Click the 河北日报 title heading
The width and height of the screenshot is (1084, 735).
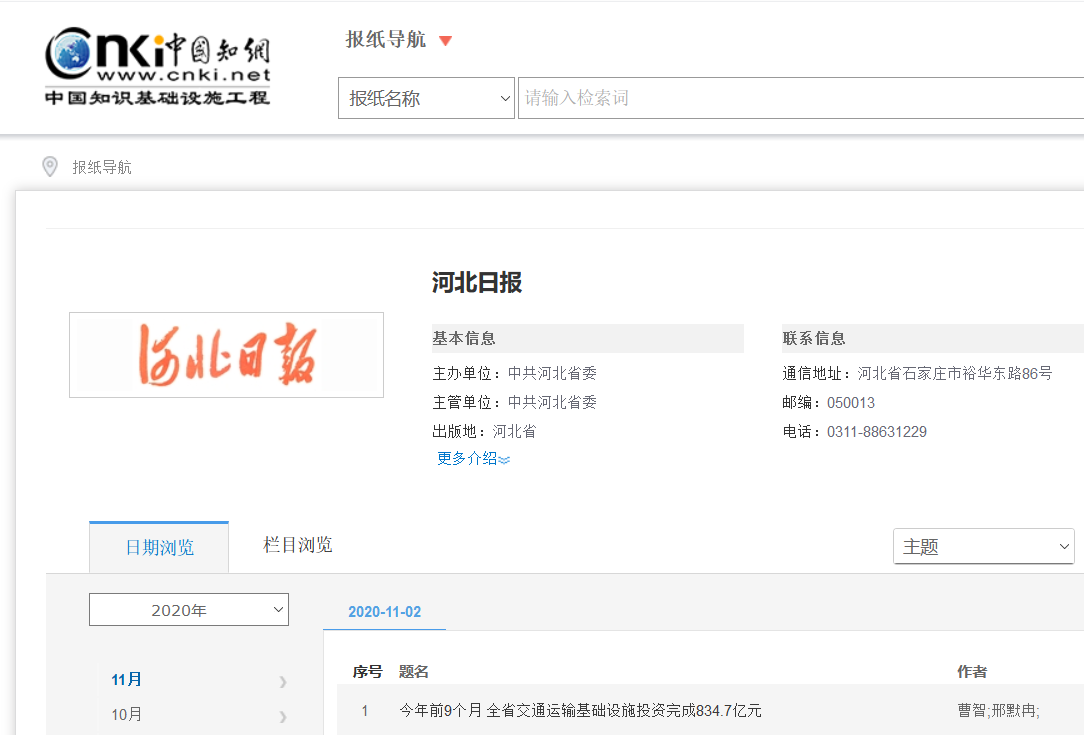[477, 282]
